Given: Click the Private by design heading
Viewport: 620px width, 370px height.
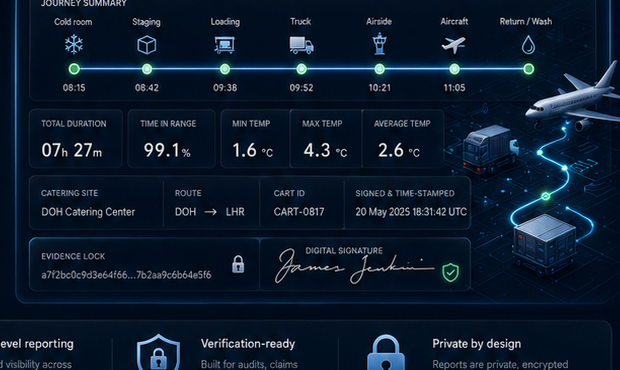Looking at the screenshot, I should [476, 344].
